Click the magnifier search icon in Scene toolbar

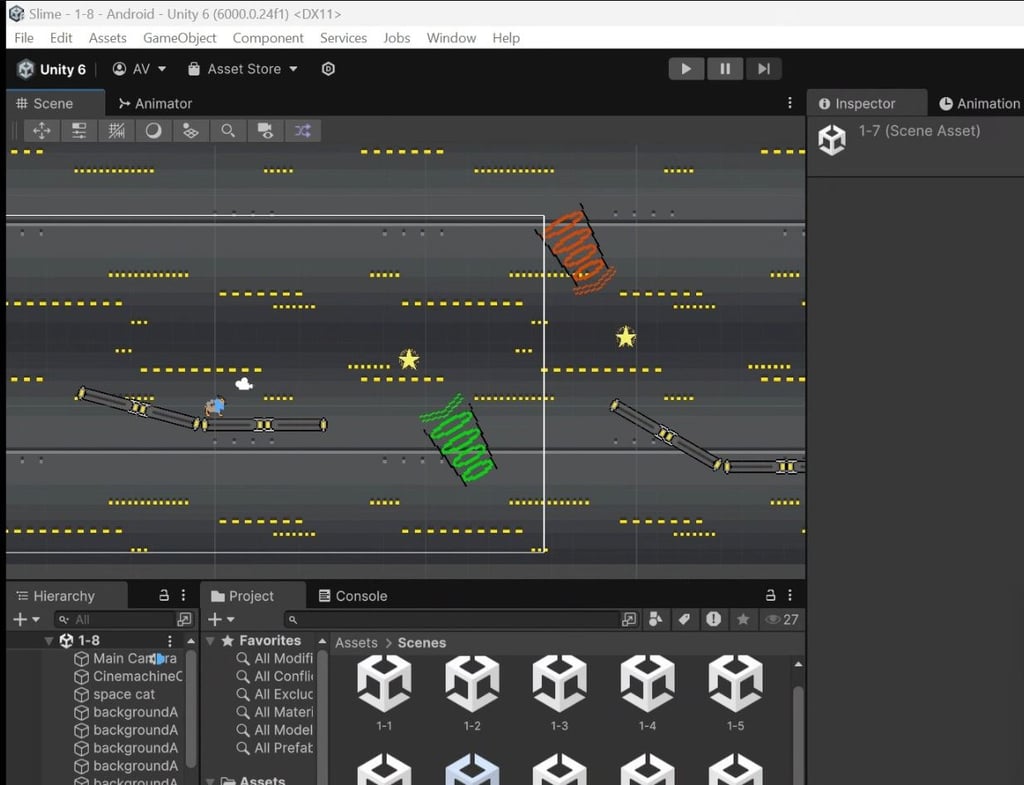228,131
